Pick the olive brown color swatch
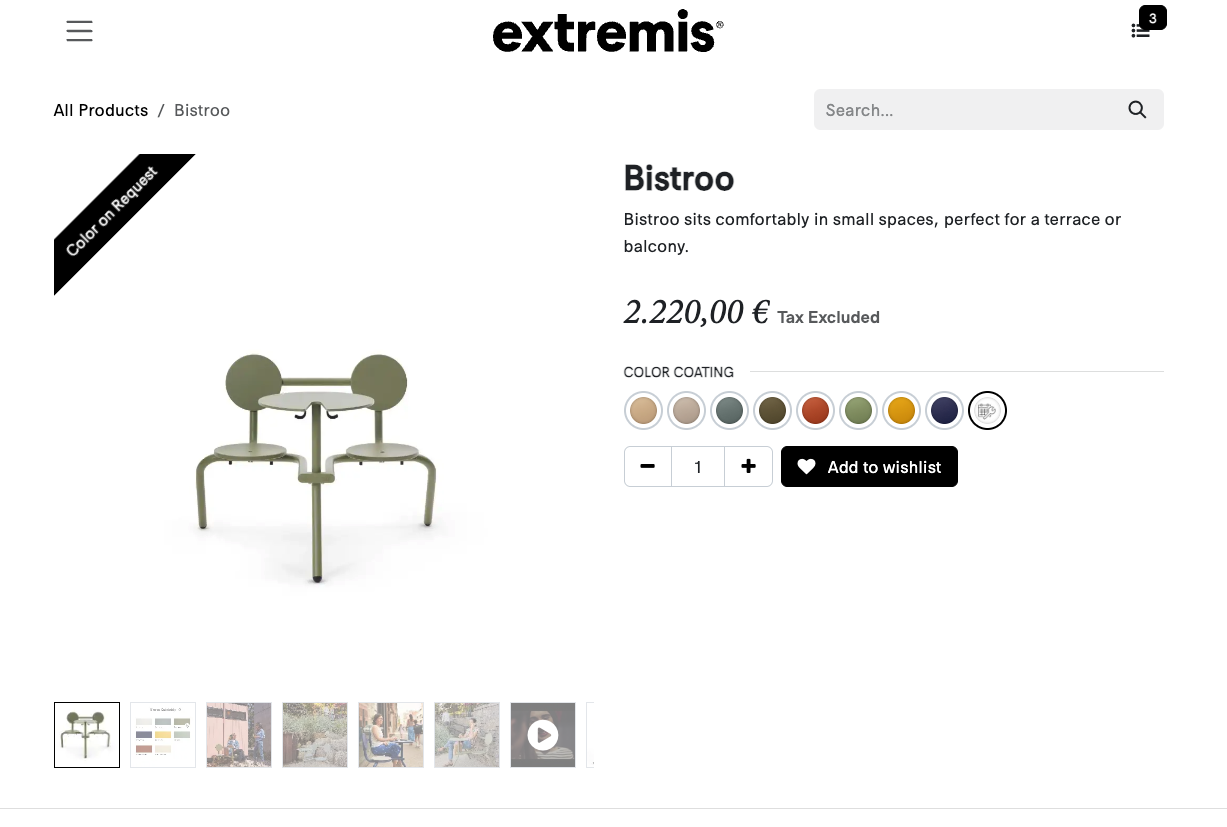Screen dimensions: 1227x827 click(773, 410)
